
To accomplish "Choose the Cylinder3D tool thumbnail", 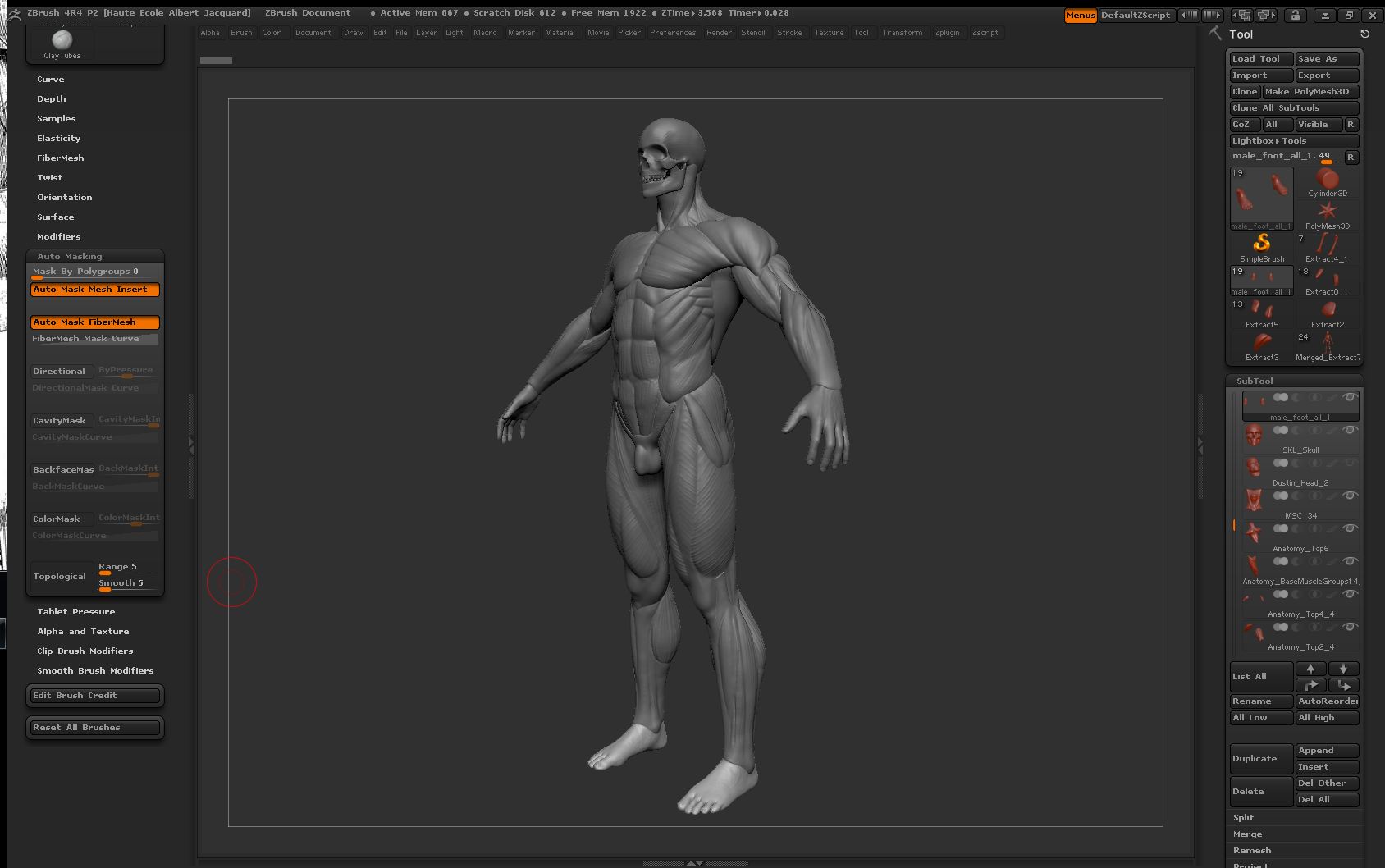I will pyautogui.click(x=1327, y=180).
